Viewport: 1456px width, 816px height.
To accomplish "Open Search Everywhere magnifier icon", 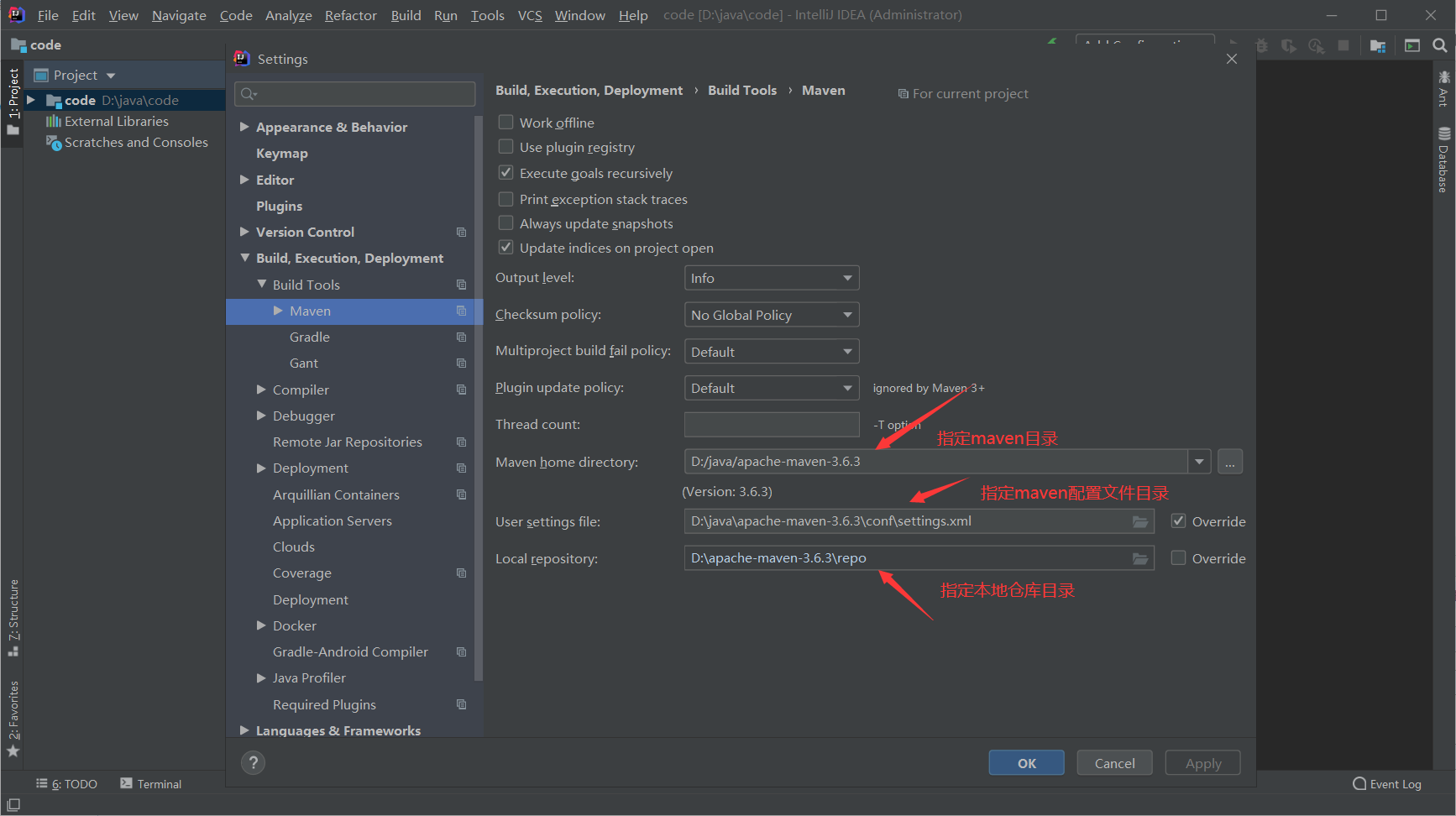I will [1440, 45].
